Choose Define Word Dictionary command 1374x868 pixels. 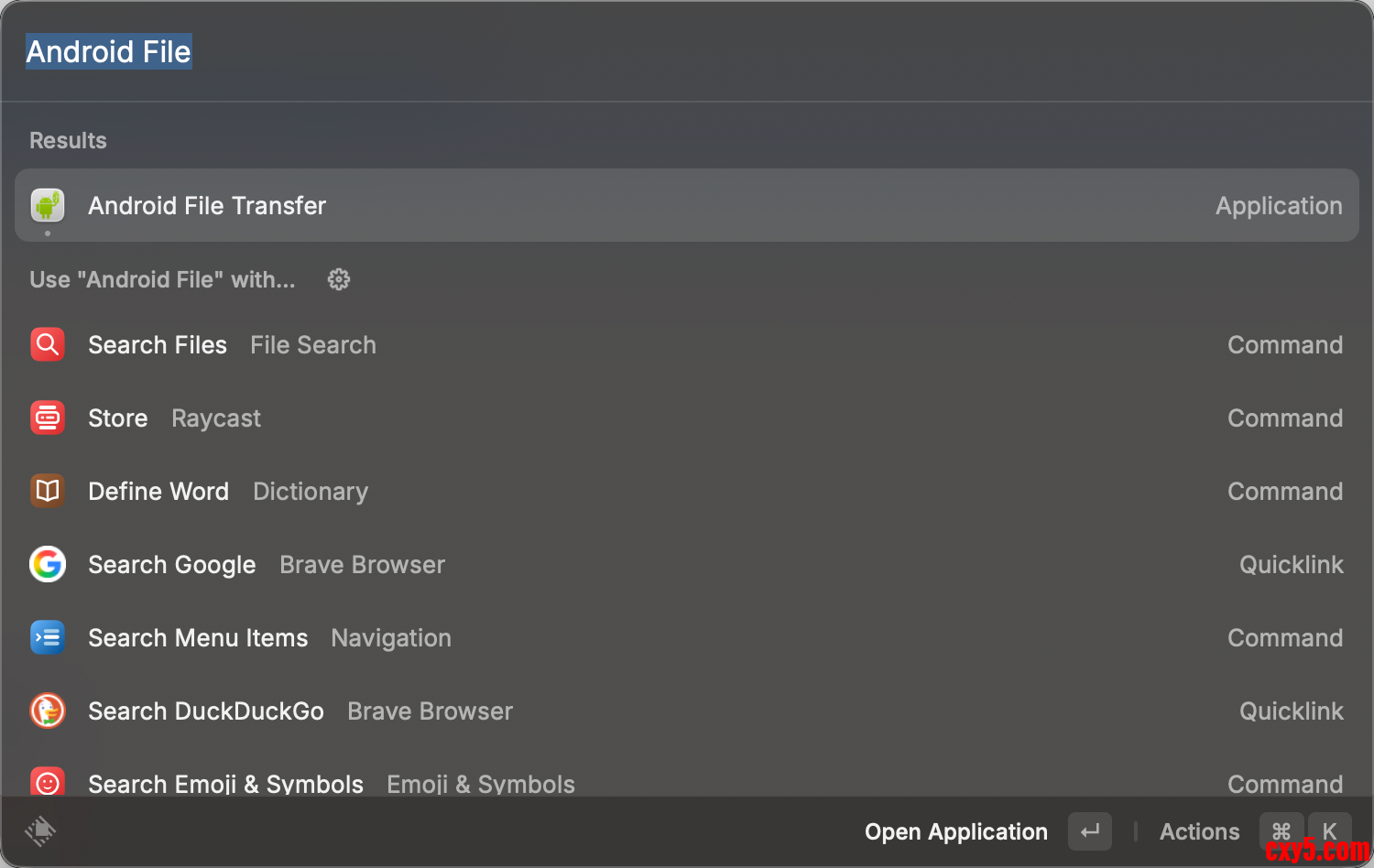pos(687,492)
